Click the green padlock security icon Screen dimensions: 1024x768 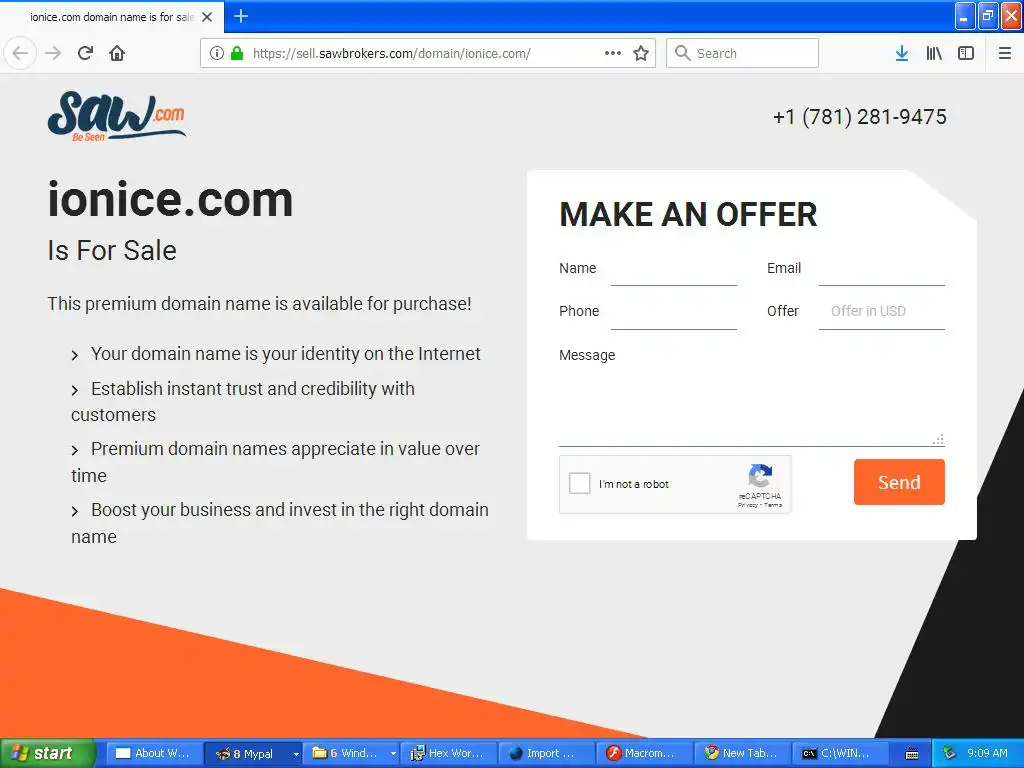point(237,53)
